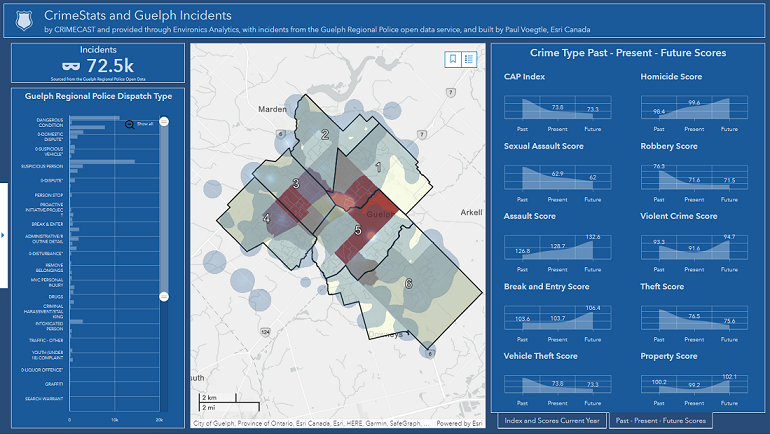Select zone 2 label on the map
The image size is (770, 434).
tap(325, 135)
